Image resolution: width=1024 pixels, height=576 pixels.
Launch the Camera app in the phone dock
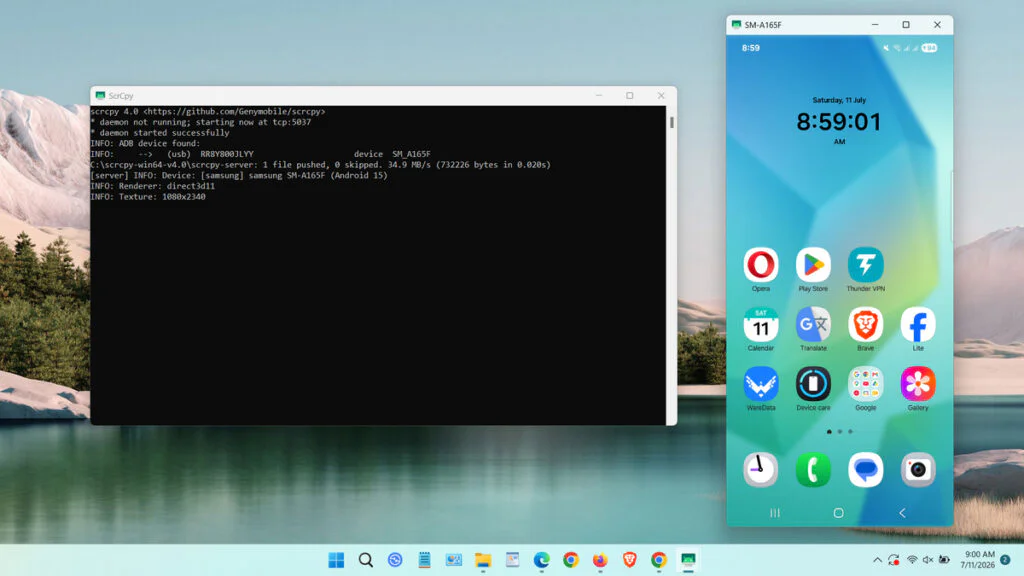(918, 470)
